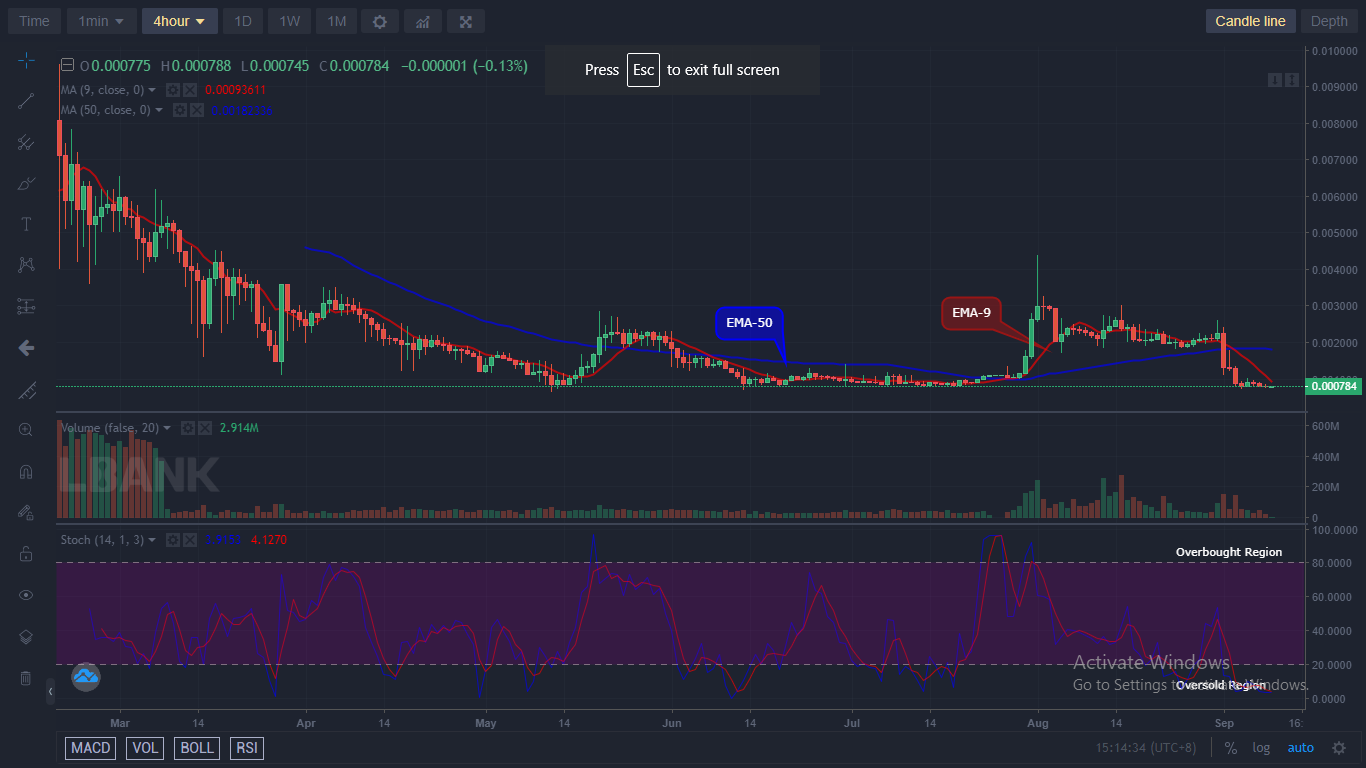Open the object tree layers icon
The image size is (1366, 768).
[x=26, y=637]
